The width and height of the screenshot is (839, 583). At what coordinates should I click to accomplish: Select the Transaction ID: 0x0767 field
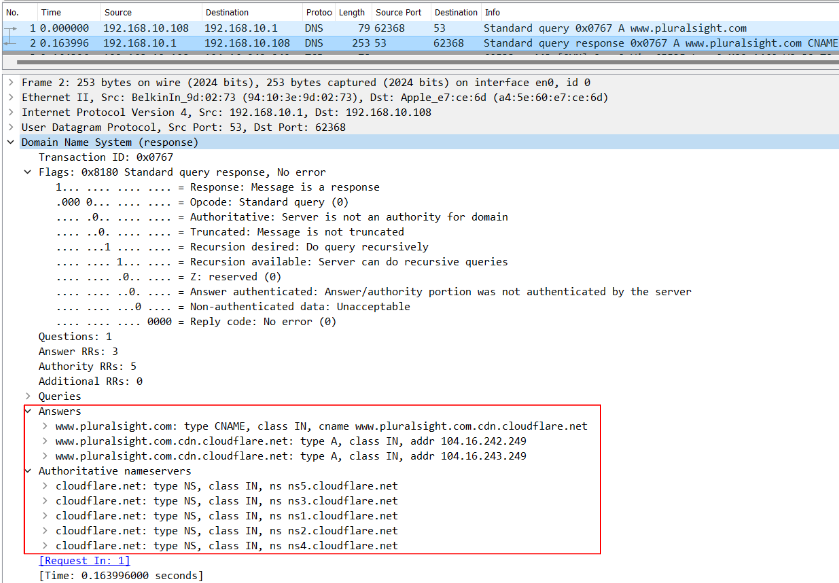coord(106,157)
